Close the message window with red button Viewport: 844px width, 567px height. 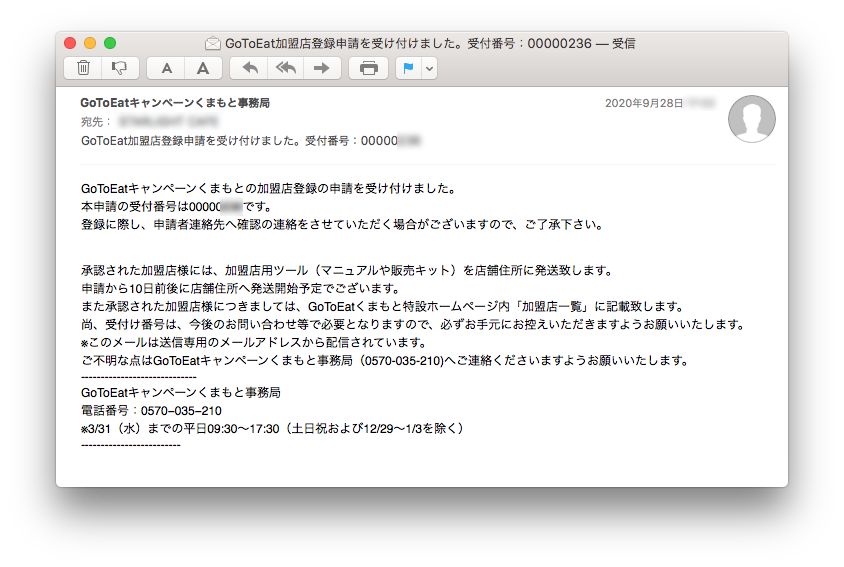[x=70, y=44]
